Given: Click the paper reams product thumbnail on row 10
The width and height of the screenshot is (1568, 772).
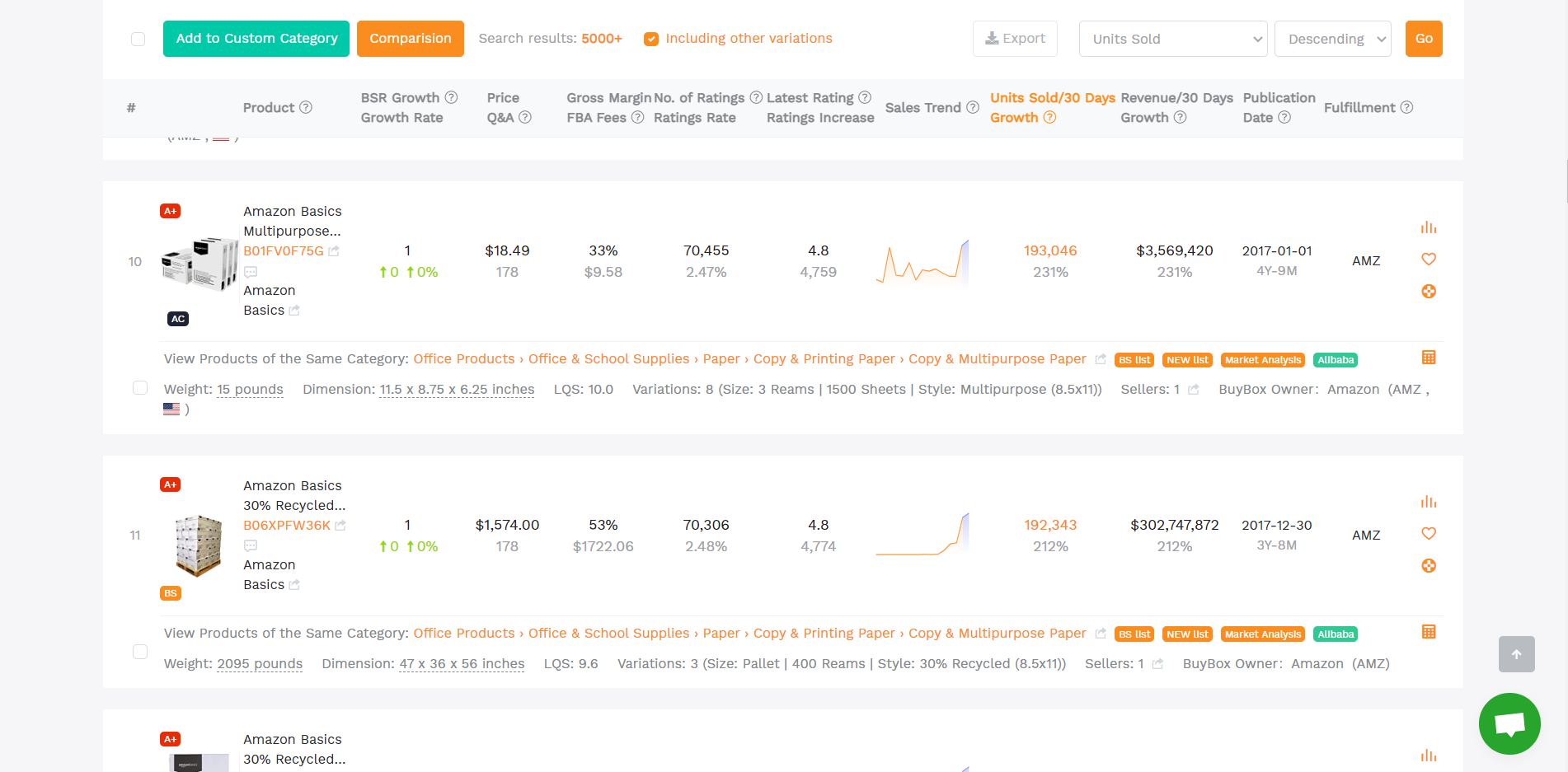Looking at the screenshot, I should coord(199,264).
